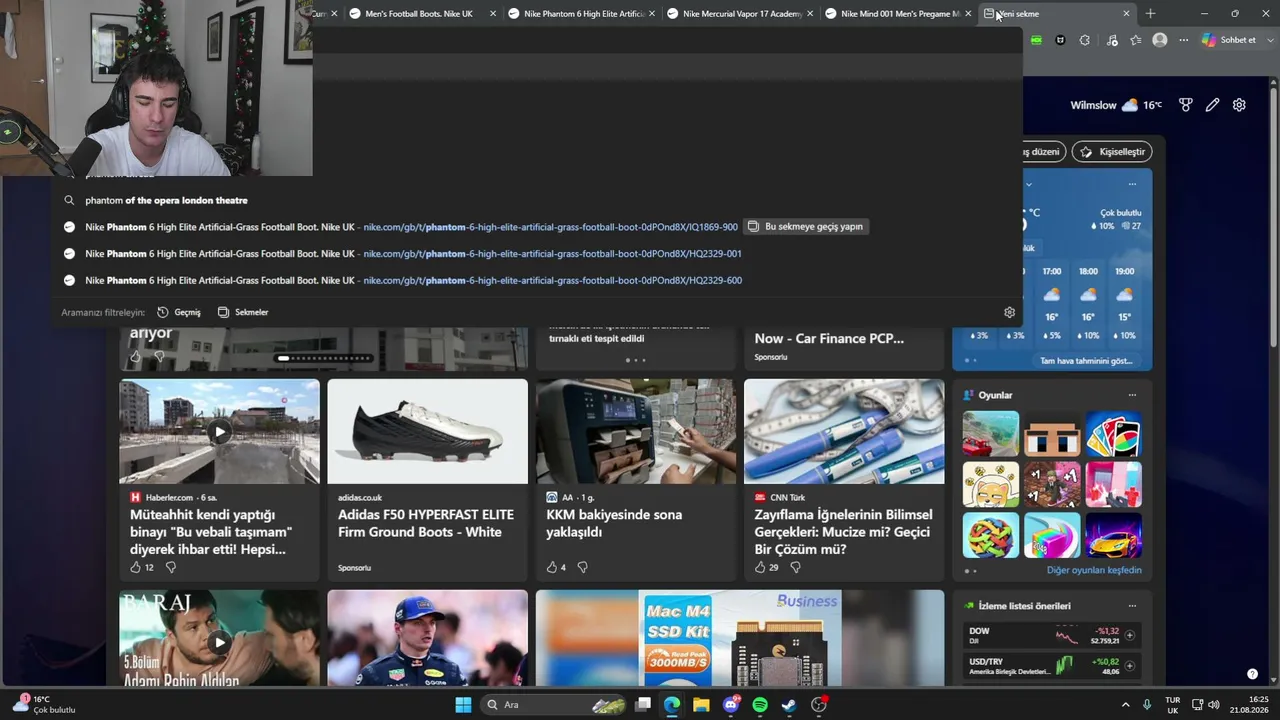This screenshot has width=1280, height=720.
Task: Dislike the Zayıflama İğnelerinin article
Action: (x=796, y=567)
